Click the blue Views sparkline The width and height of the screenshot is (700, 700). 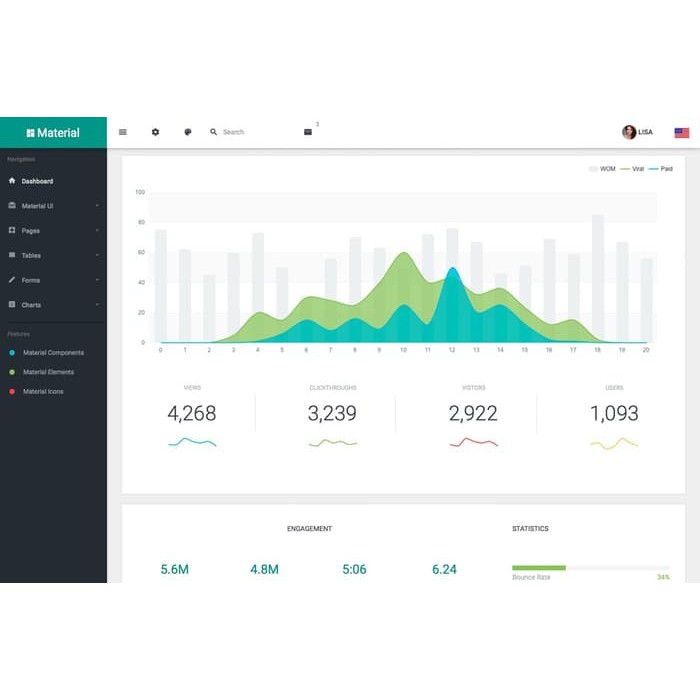click(x=192, y=442)
